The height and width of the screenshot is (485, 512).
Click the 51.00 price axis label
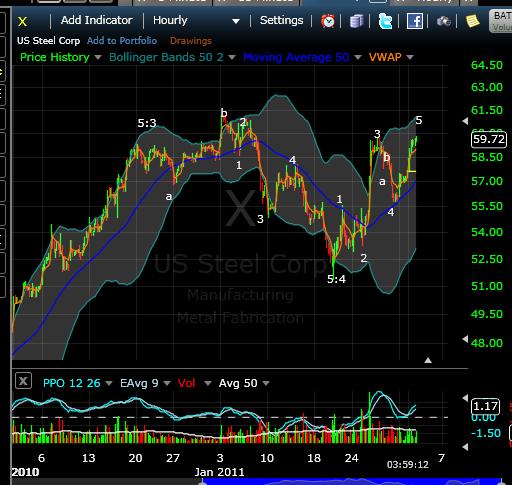click(487, 286)
